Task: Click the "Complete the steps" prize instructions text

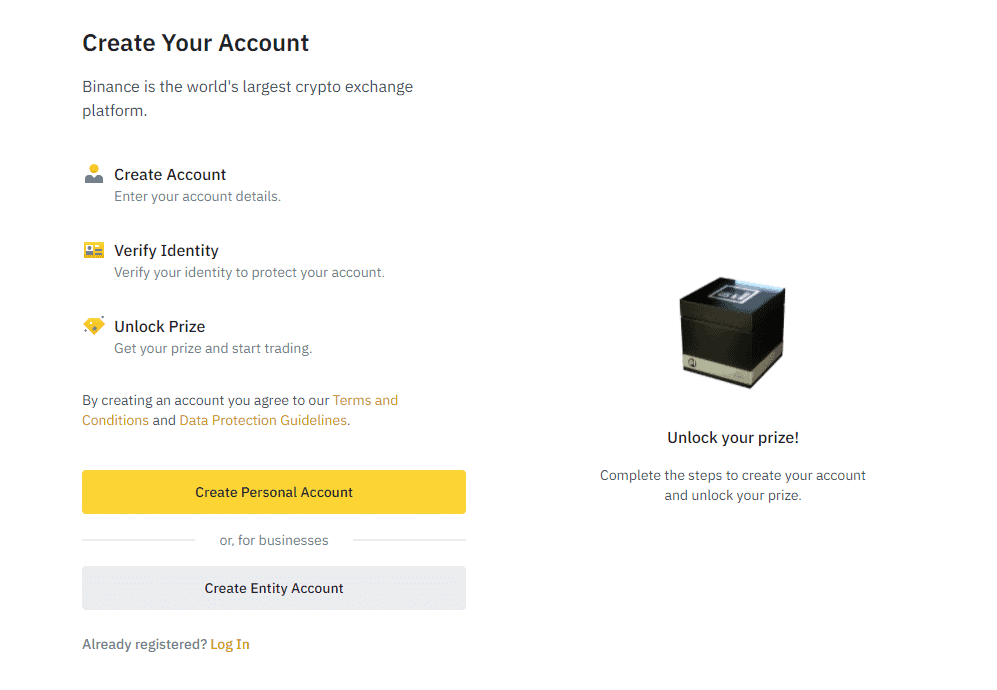Action: pos(733,485)
